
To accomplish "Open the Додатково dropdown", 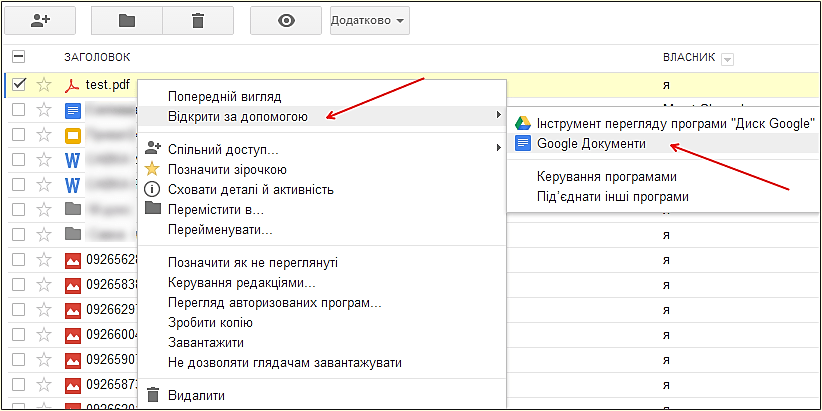I will pos(370,20).
